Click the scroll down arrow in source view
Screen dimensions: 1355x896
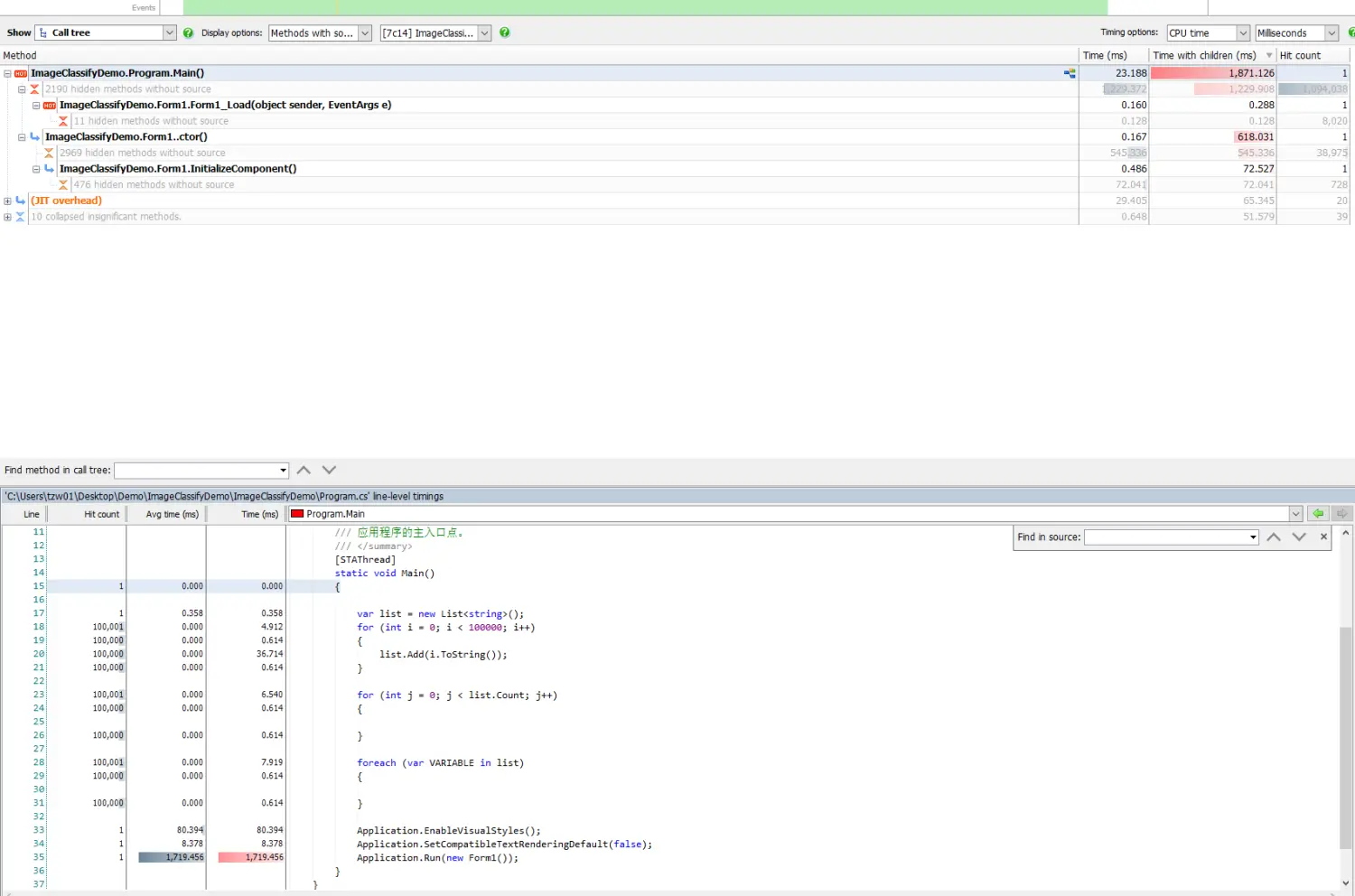1345,882
